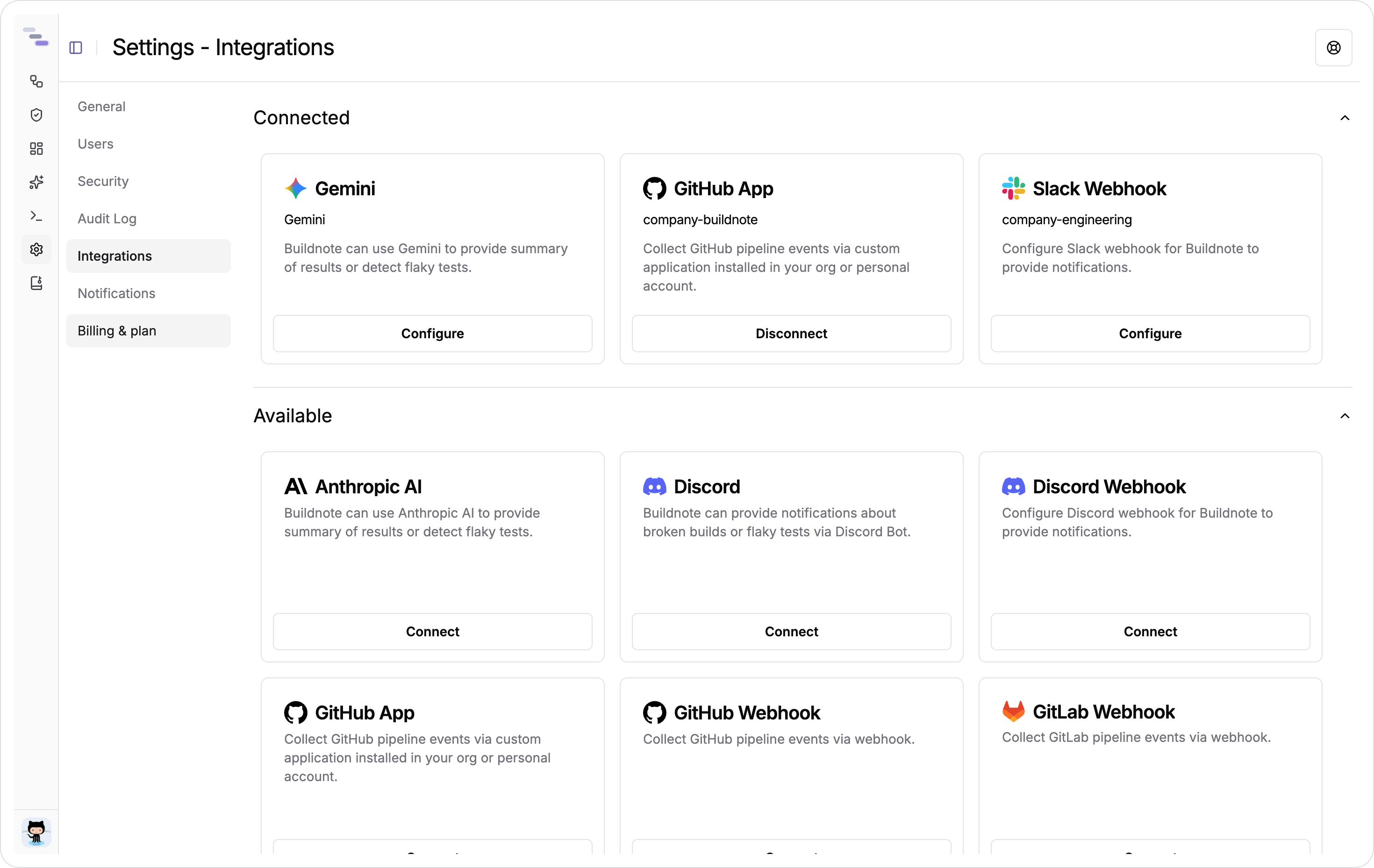Click 'Collect GitLab pipeline events via webhook.'
The height and width of the screenshot is (868, 1374).
pos(1136,737)
